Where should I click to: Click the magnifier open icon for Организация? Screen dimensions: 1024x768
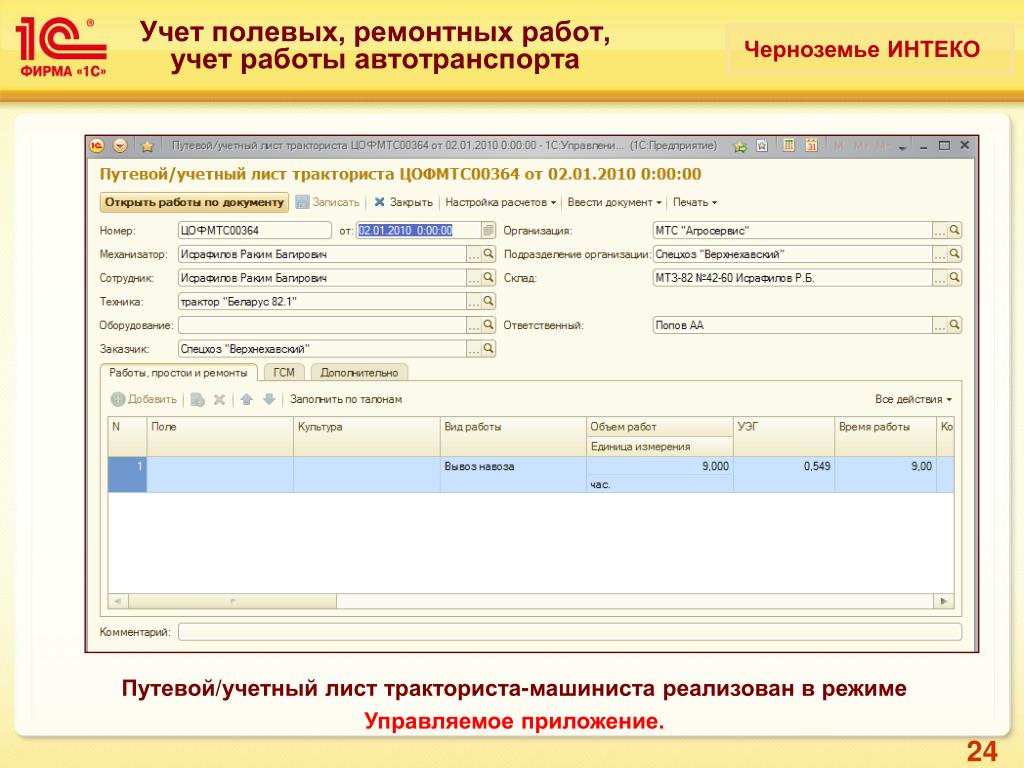955,230
